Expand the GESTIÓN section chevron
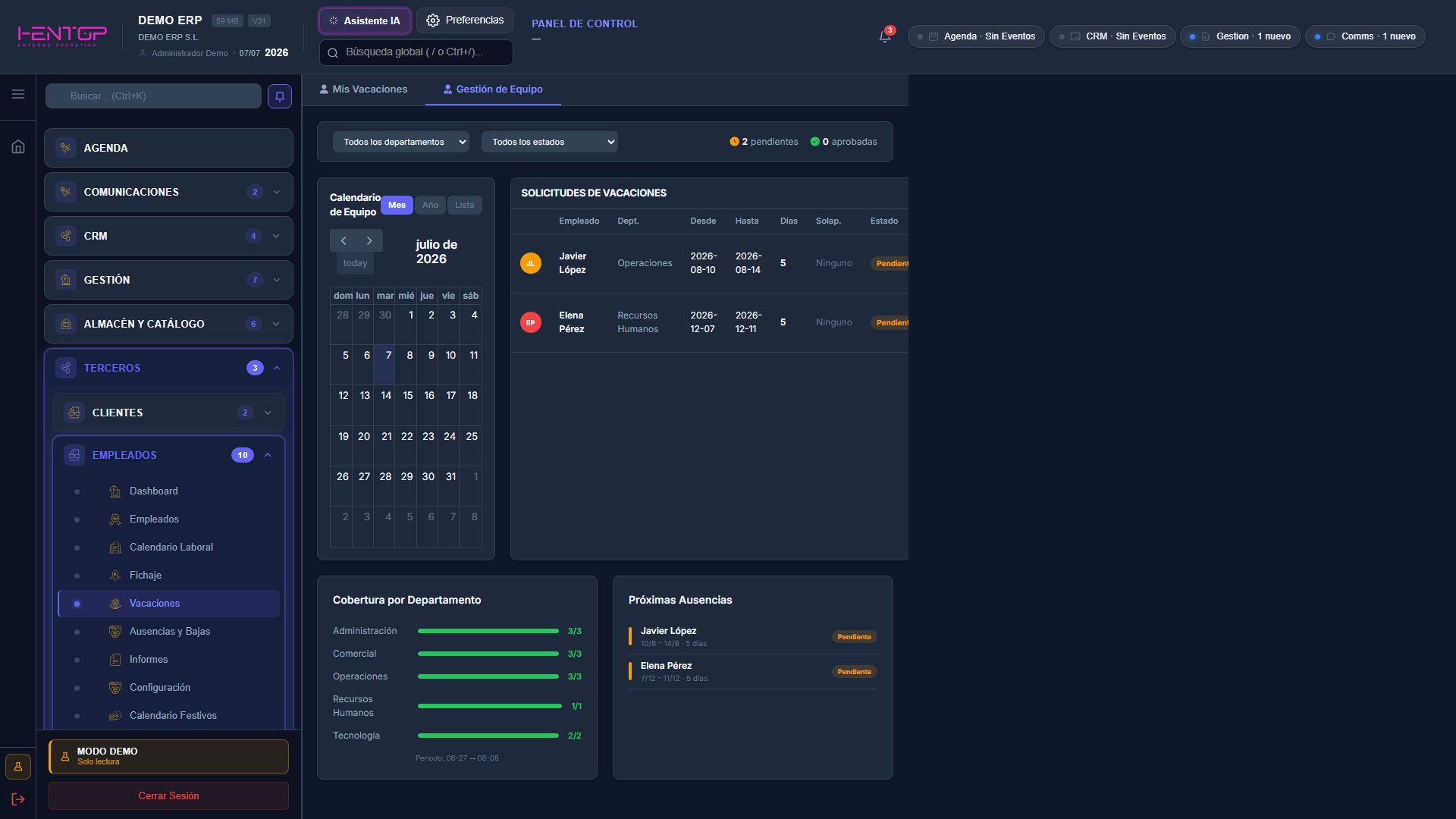 point(277,280)
